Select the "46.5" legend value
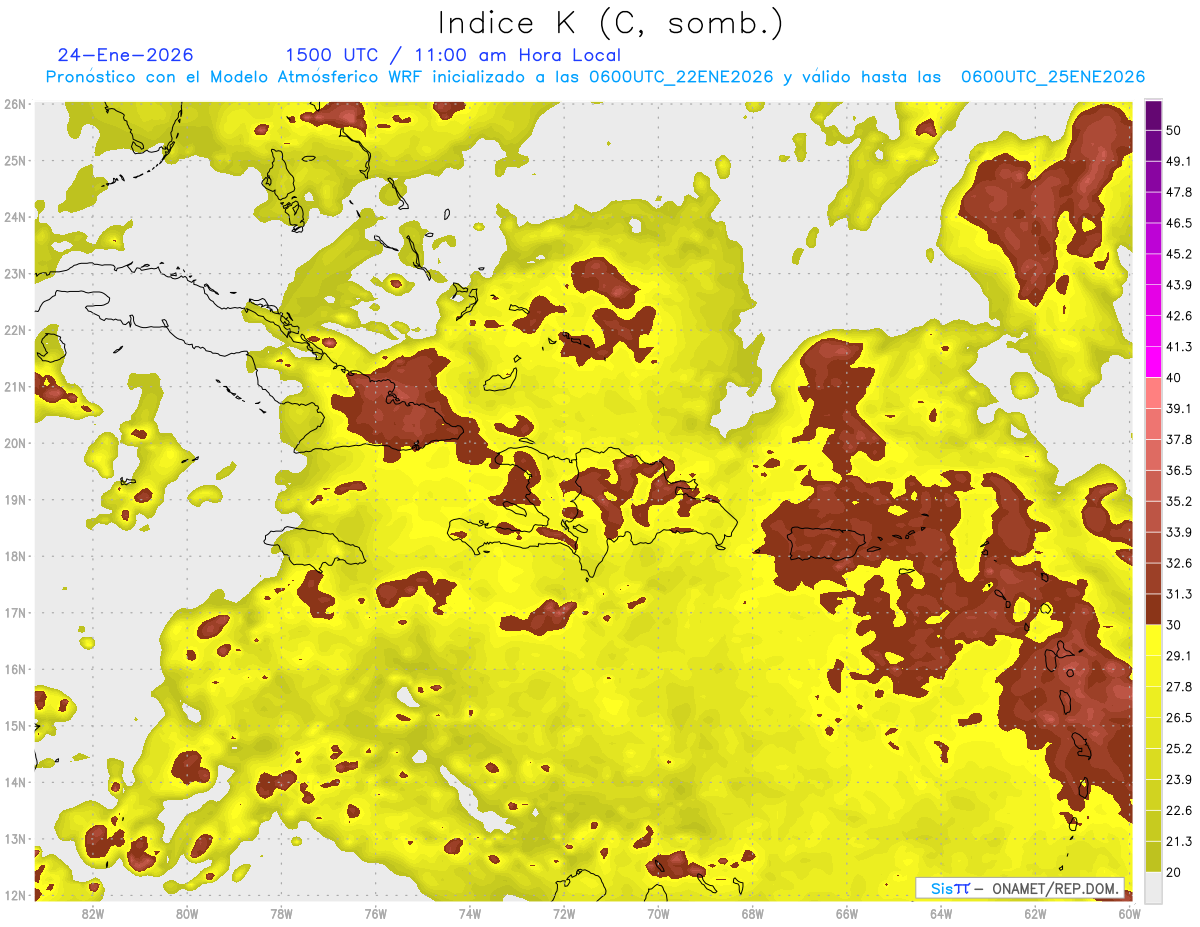The image size is (1200, 927). point(1179,223)
